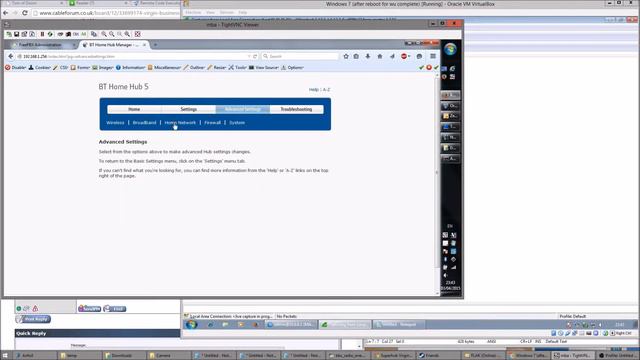Click red Adblock stop-sign icon
Screen dimensions: 640x360
pos(404,56)
